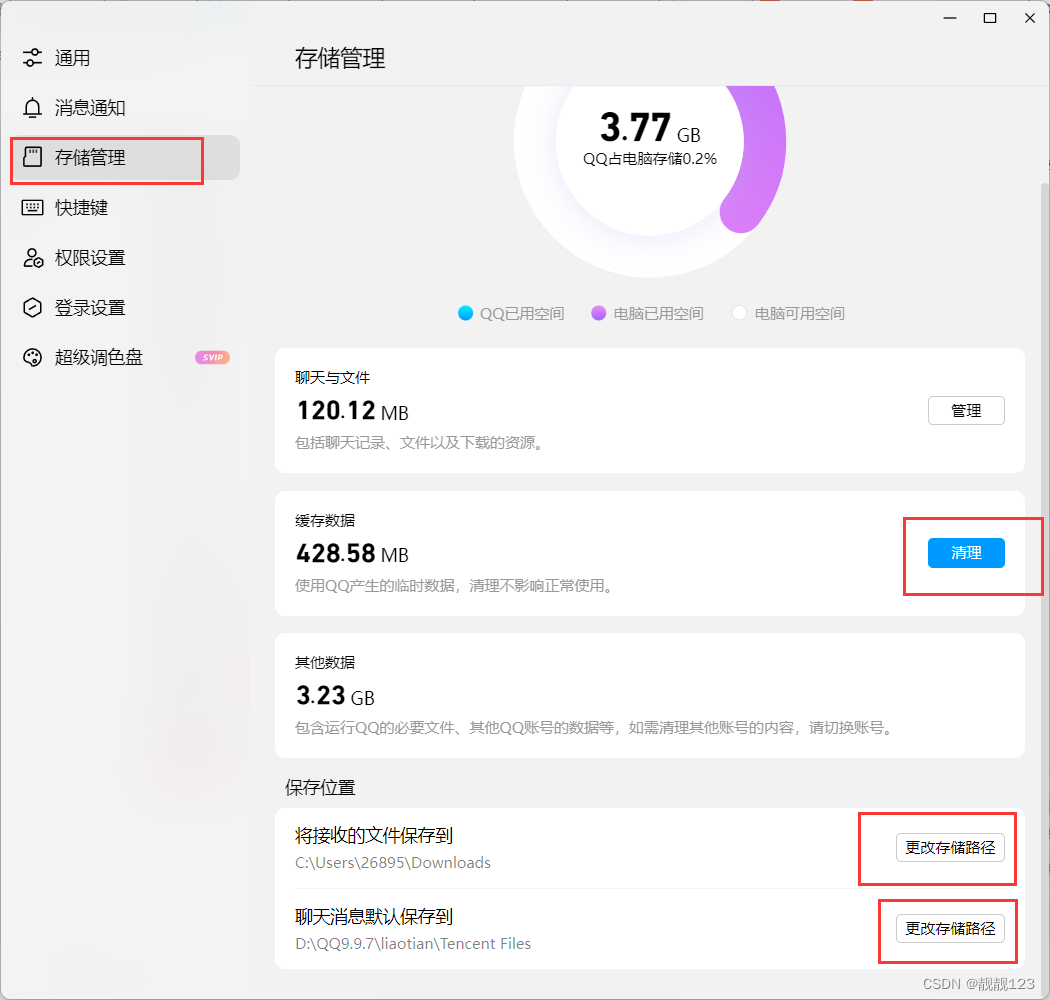Screen dimensions: 1050x1000
Task: Click the blue QQ已用空间 legend dot
Action: coord(465,313)
